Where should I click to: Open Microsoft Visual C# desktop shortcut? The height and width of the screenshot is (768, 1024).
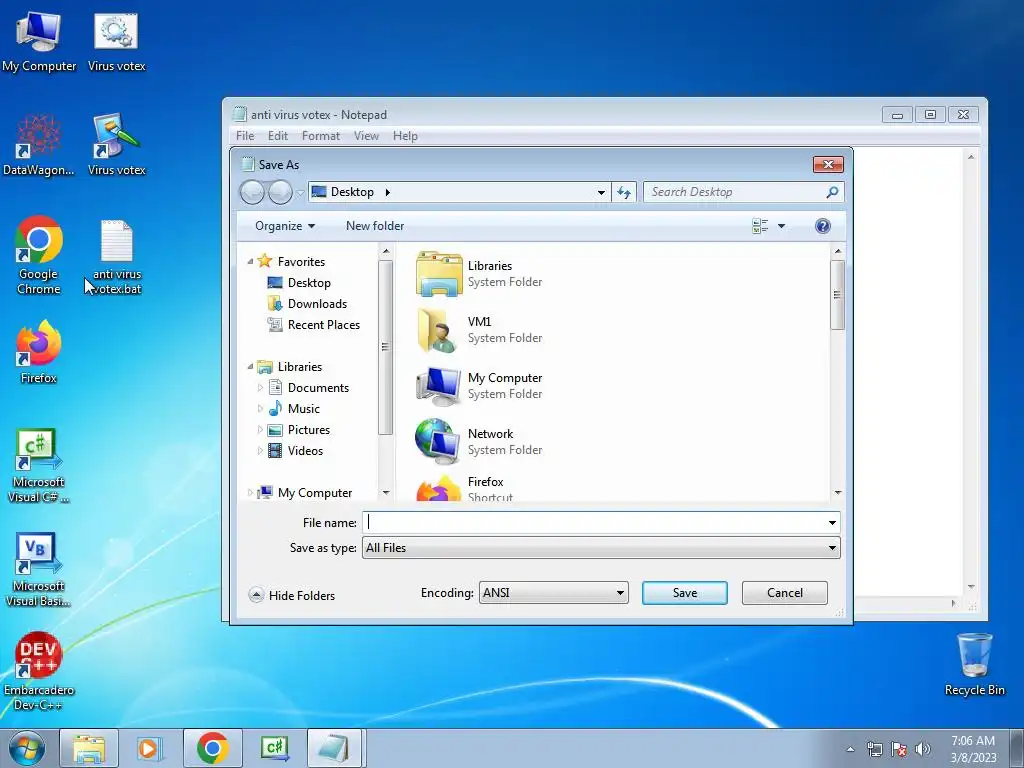tap(39, 465)
